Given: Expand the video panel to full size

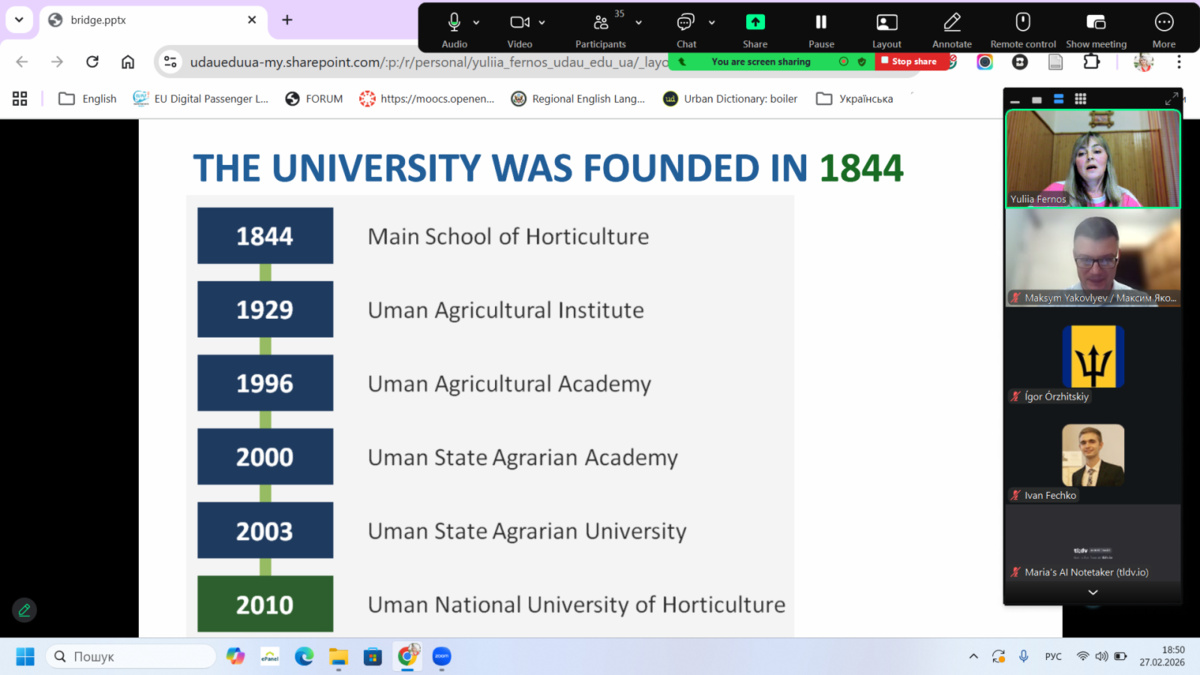Looking at the screenshot, I should (x=1171, y=99).
